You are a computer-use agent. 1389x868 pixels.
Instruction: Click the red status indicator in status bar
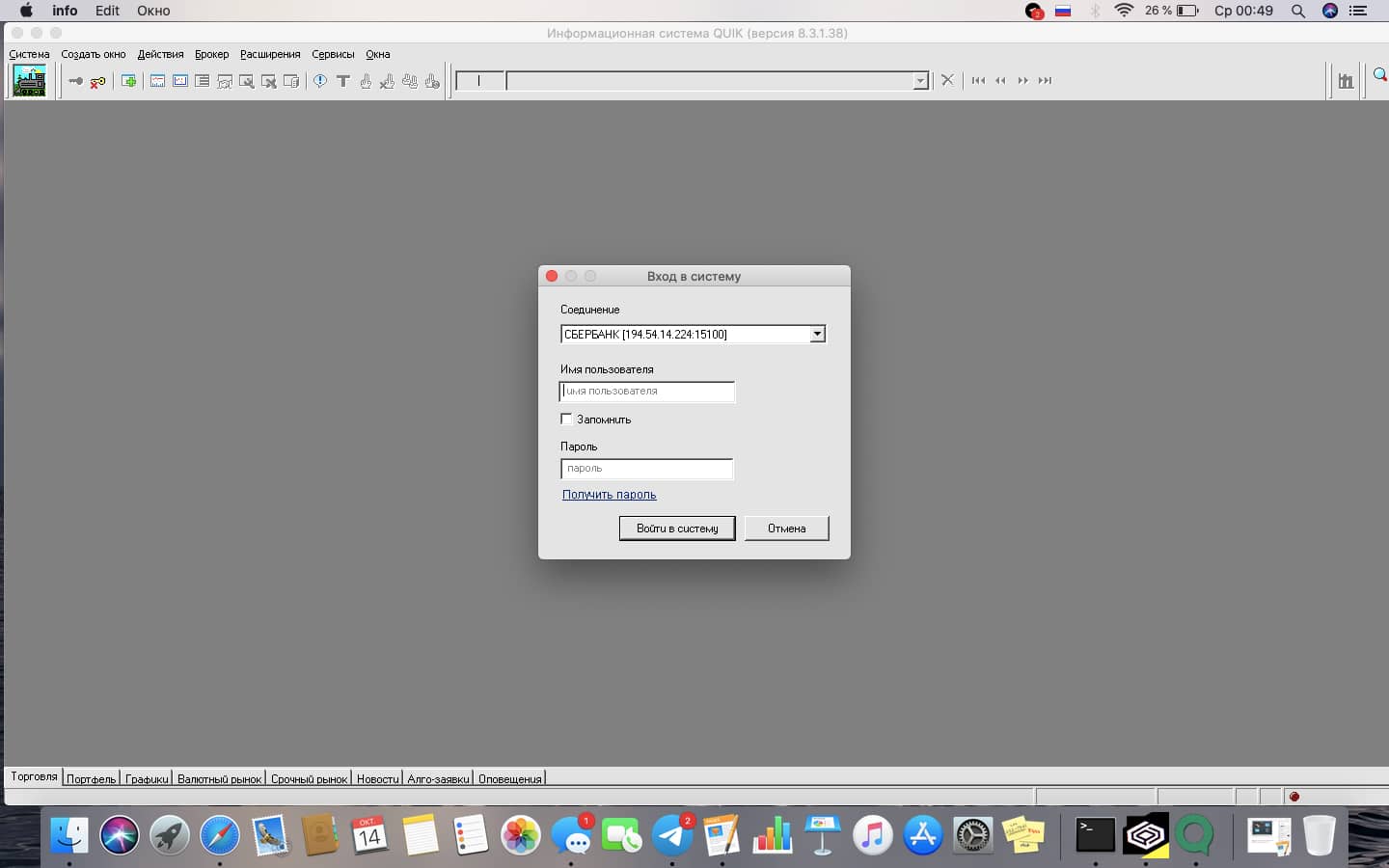(x=1294, y=797)
